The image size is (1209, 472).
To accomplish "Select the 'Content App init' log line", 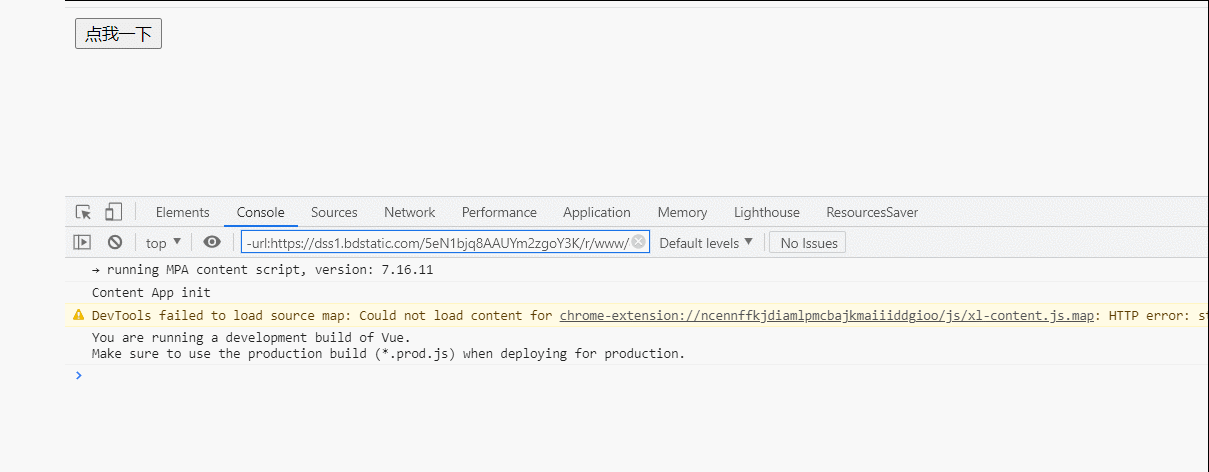I will click(151, 293).
